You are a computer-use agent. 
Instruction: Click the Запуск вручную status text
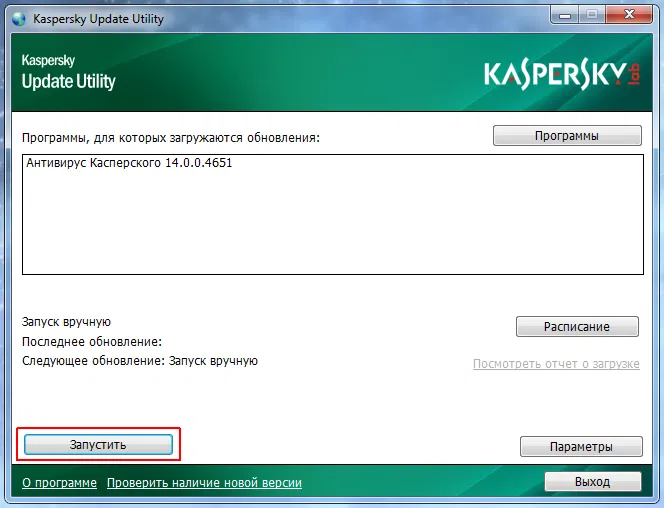pos(66,322)
